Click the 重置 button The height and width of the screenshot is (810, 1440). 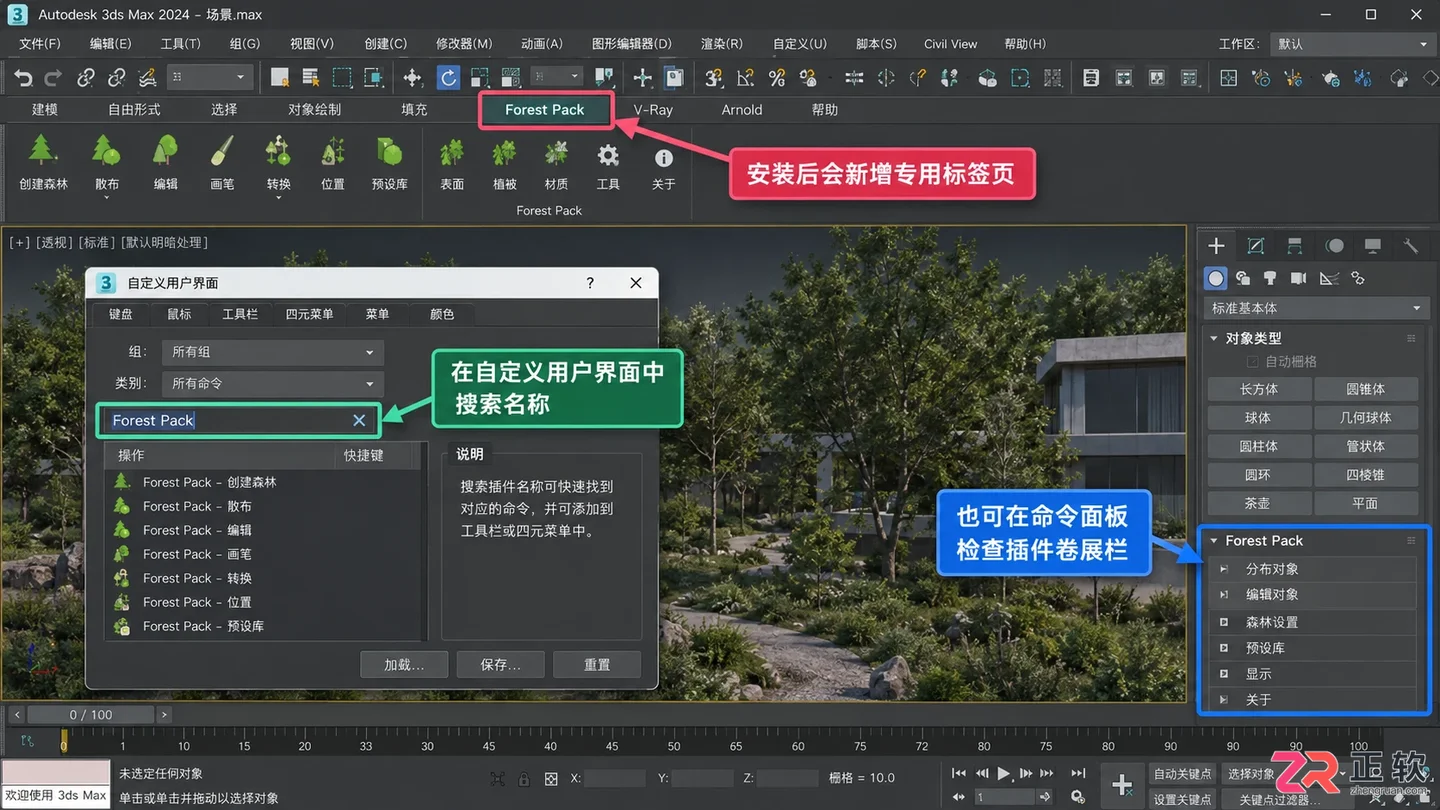pos(597,664)
